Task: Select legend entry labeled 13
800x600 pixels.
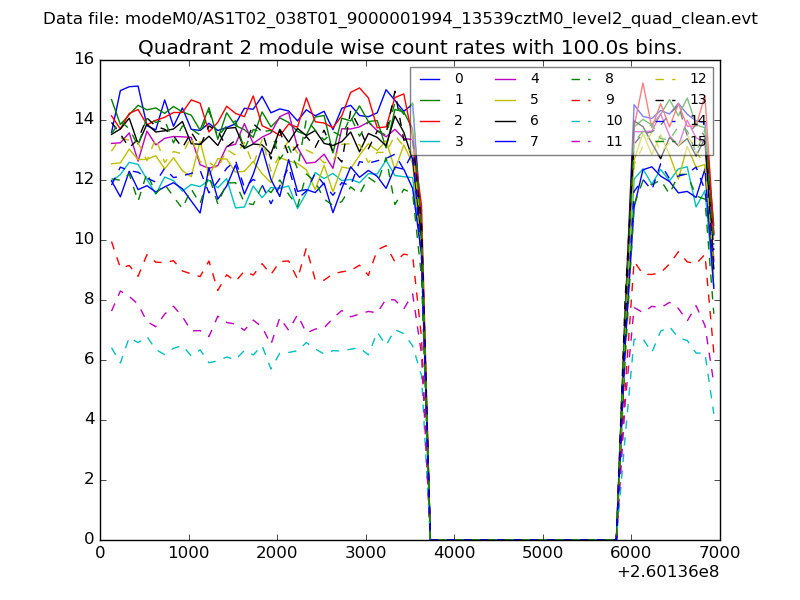Action: click(697, 99)
